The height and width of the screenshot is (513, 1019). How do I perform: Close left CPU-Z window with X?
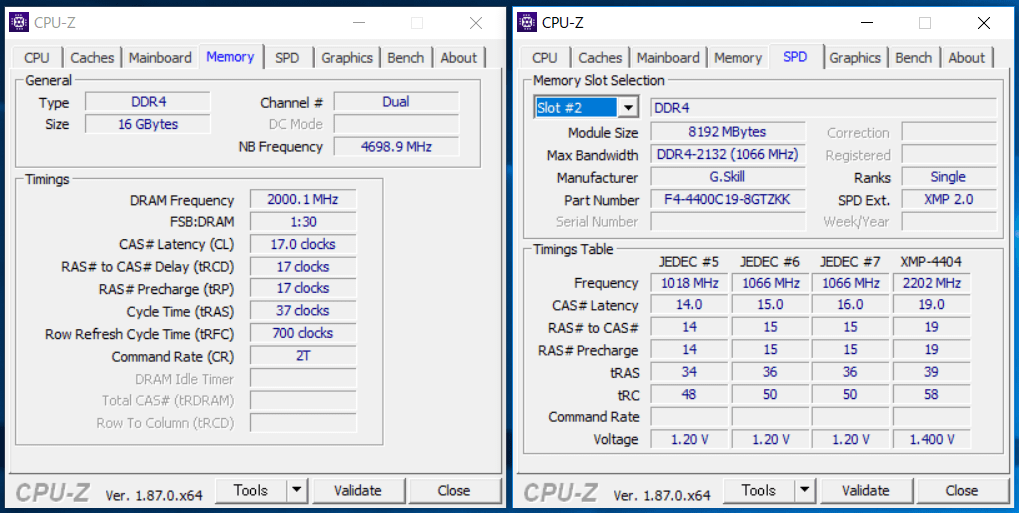(x=476, y=23)
